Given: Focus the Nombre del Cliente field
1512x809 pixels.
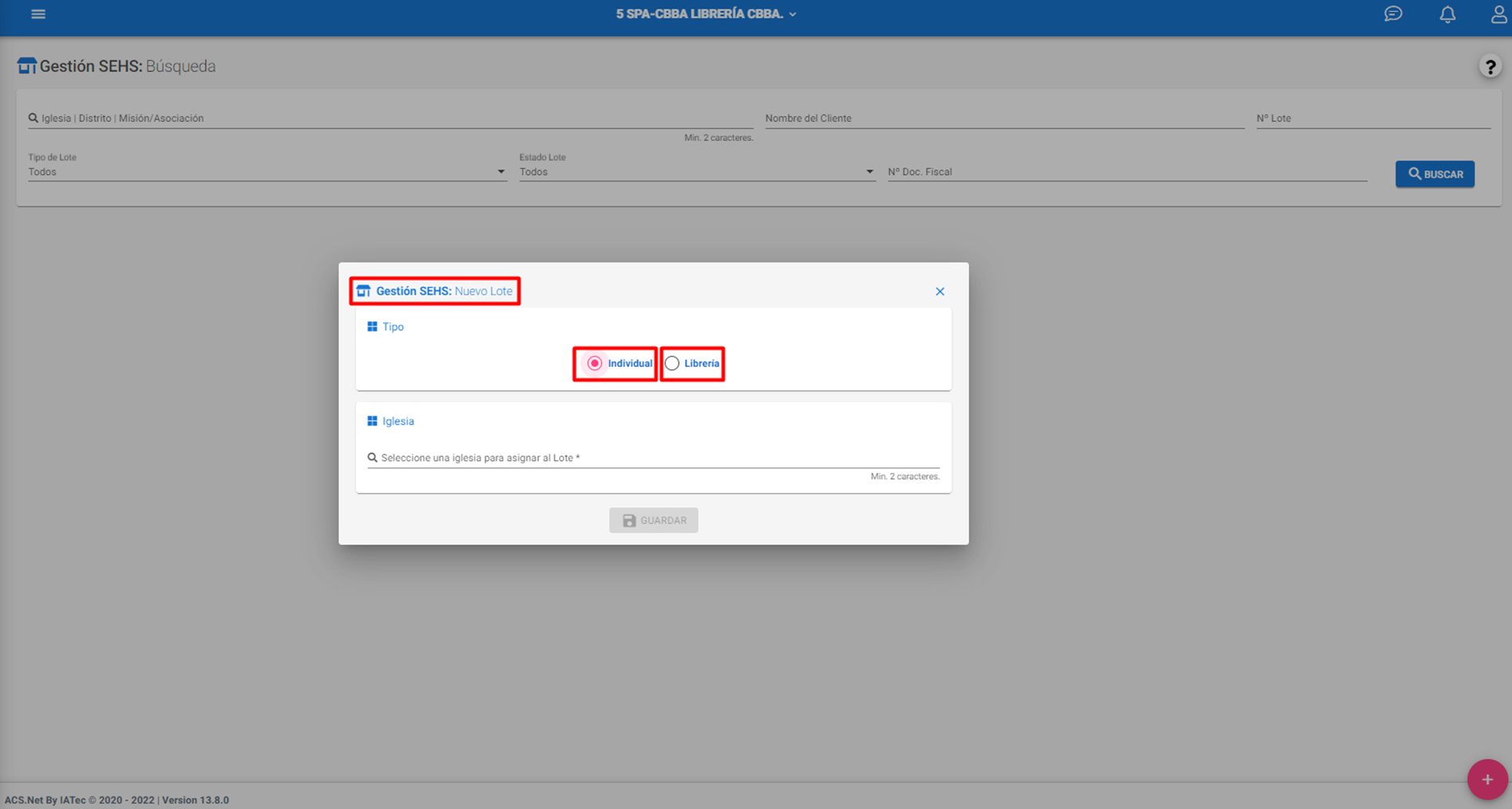Looking at the screenshot, I should click(1005, 118).
